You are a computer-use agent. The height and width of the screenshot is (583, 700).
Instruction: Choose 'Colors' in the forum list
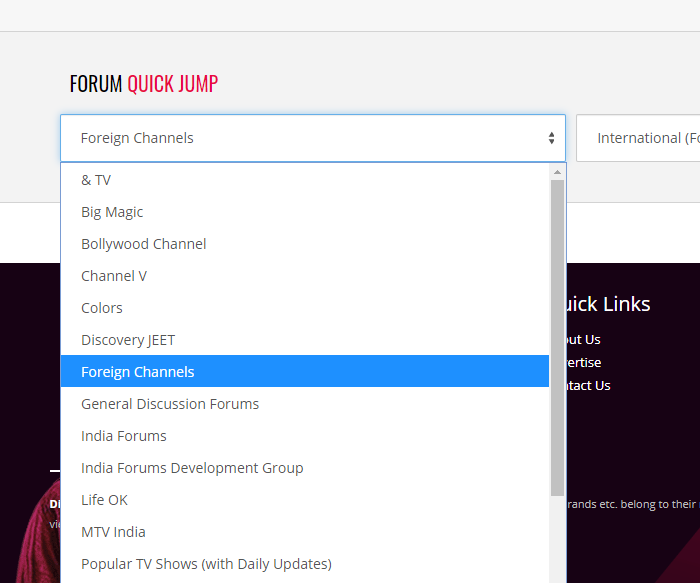(x=305, y=308)
